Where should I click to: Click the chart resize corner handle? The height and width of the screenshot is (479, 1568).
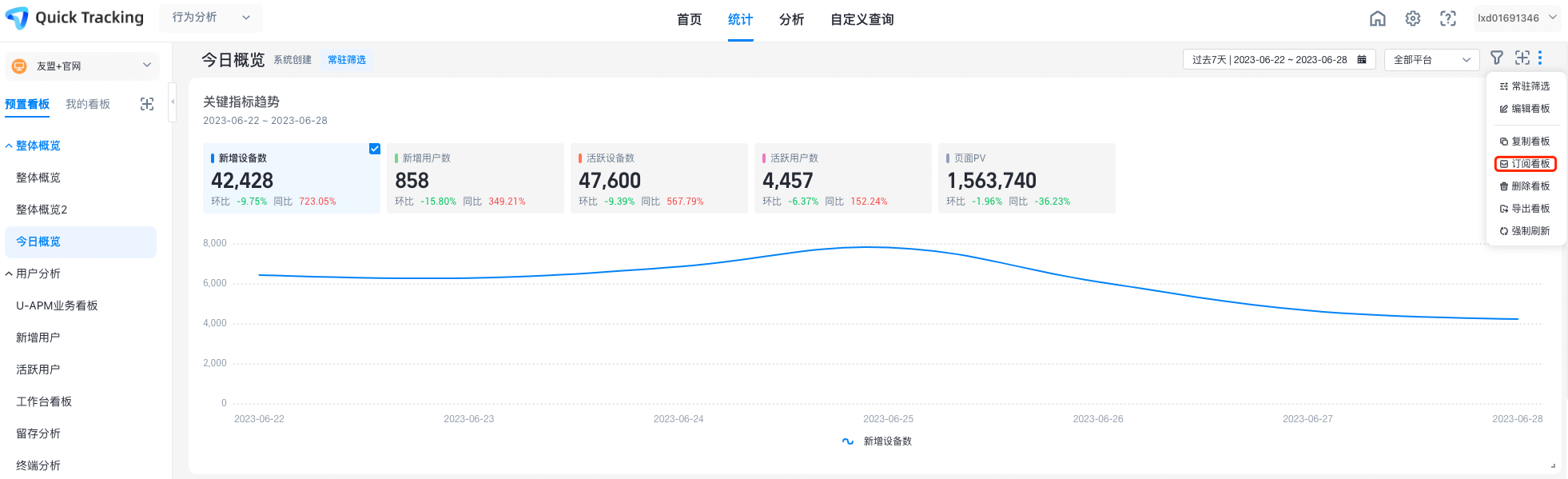[1553, 465]
